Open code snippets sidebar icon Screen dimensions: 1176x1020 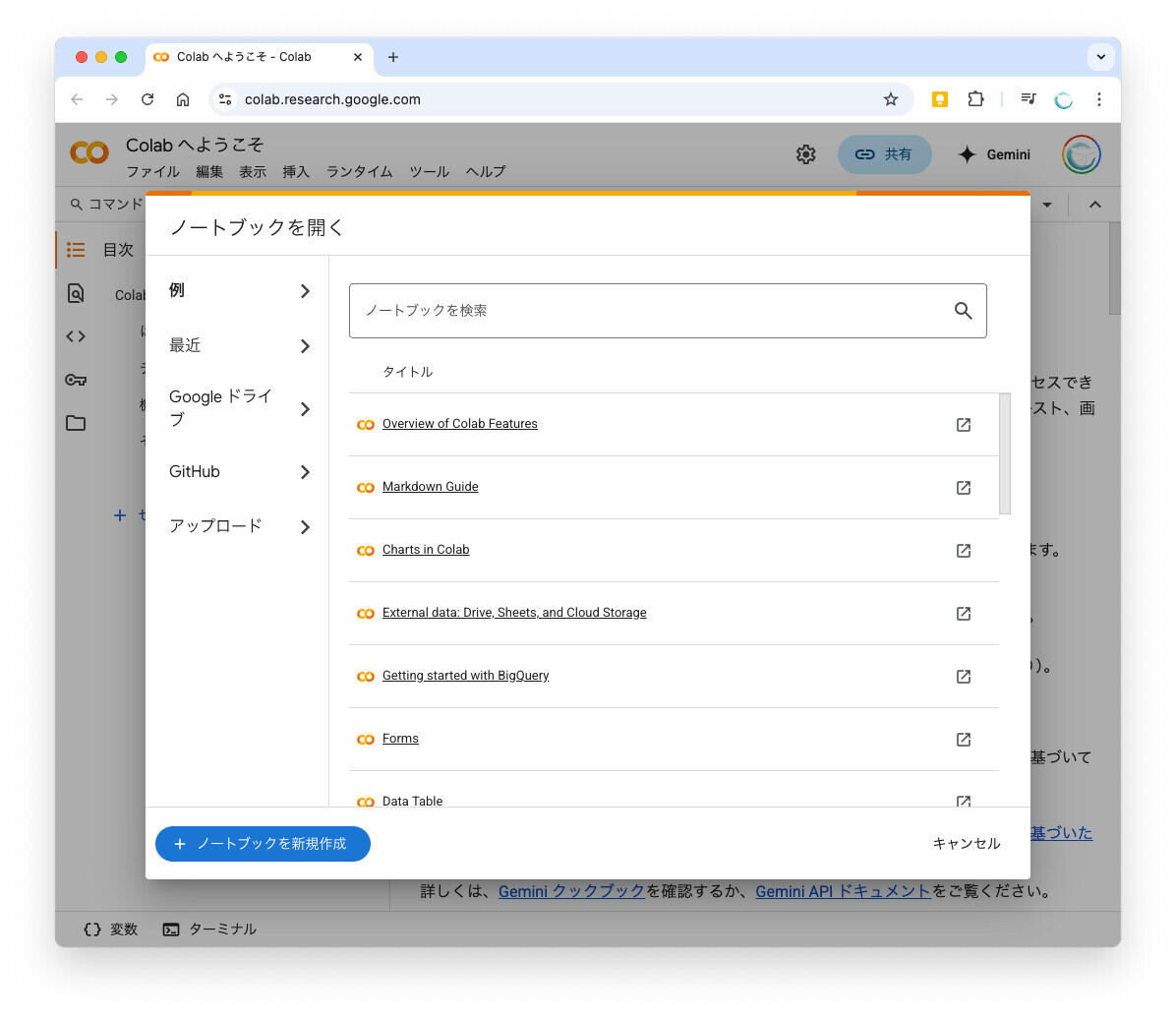tap(76, 336)
